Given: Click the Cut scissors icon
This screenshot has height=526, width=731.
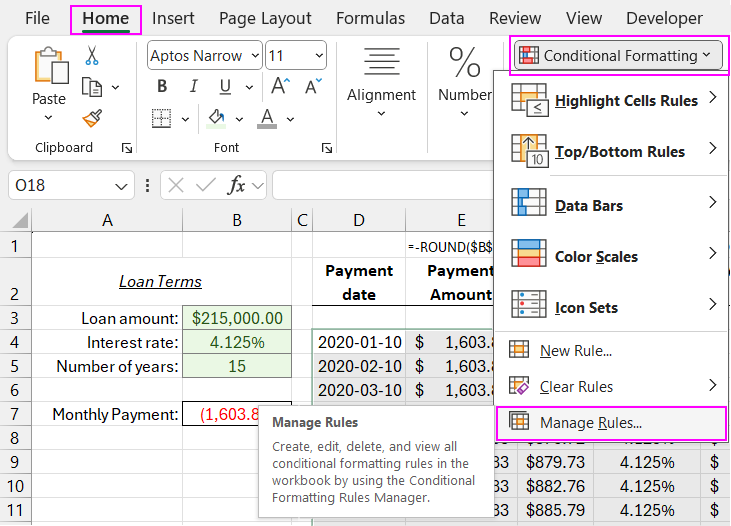Looking at the screenshot, I should click(x=92, y=55).
